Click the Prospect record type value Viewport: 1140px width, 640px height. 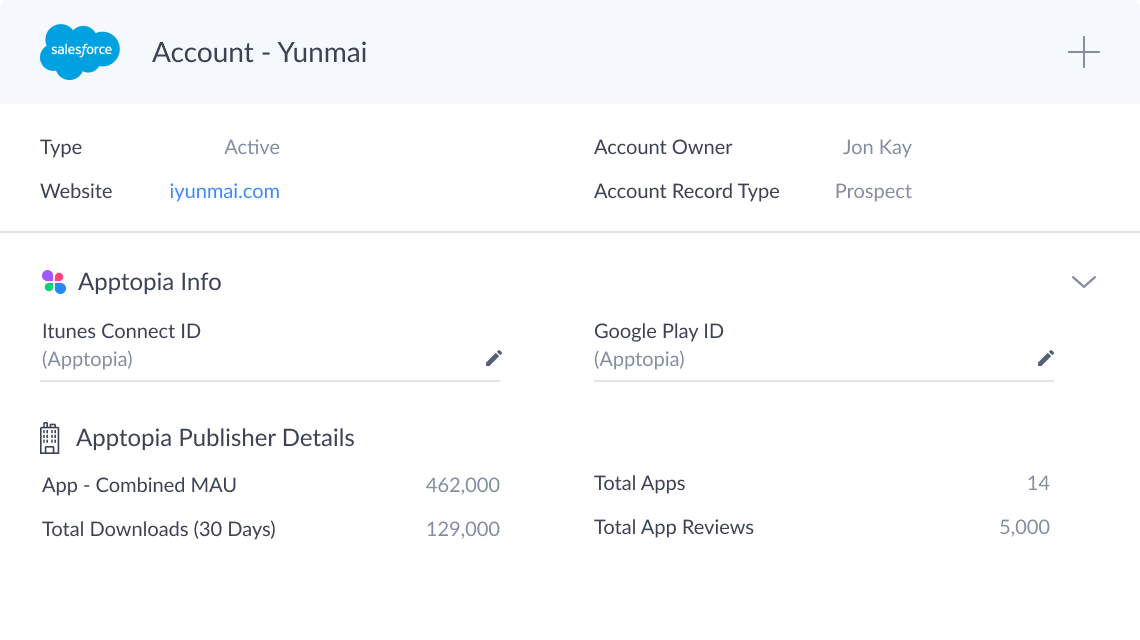tap(873, 191)
